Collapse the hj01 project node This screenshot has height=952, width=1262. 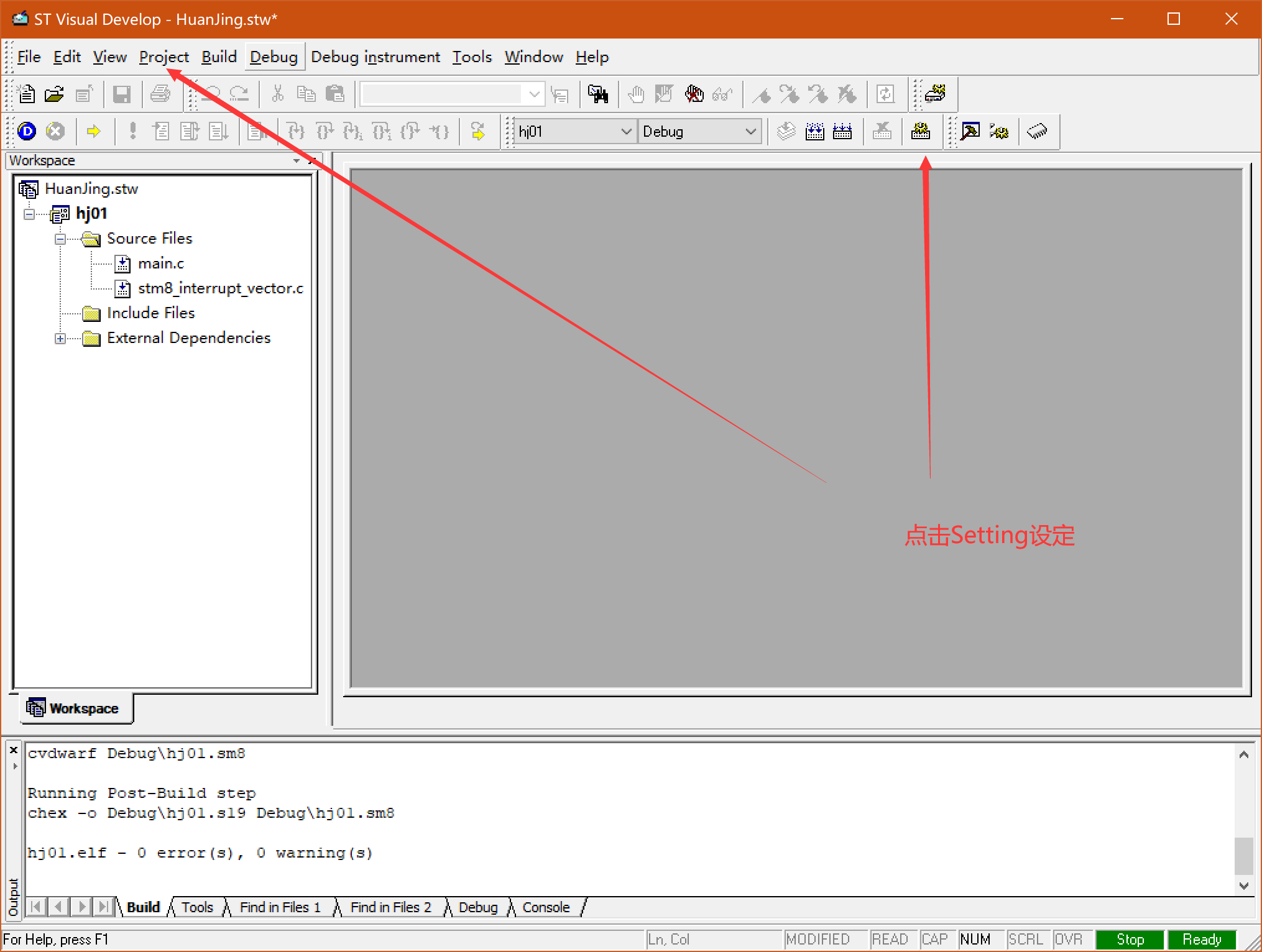tap(29, 214)
